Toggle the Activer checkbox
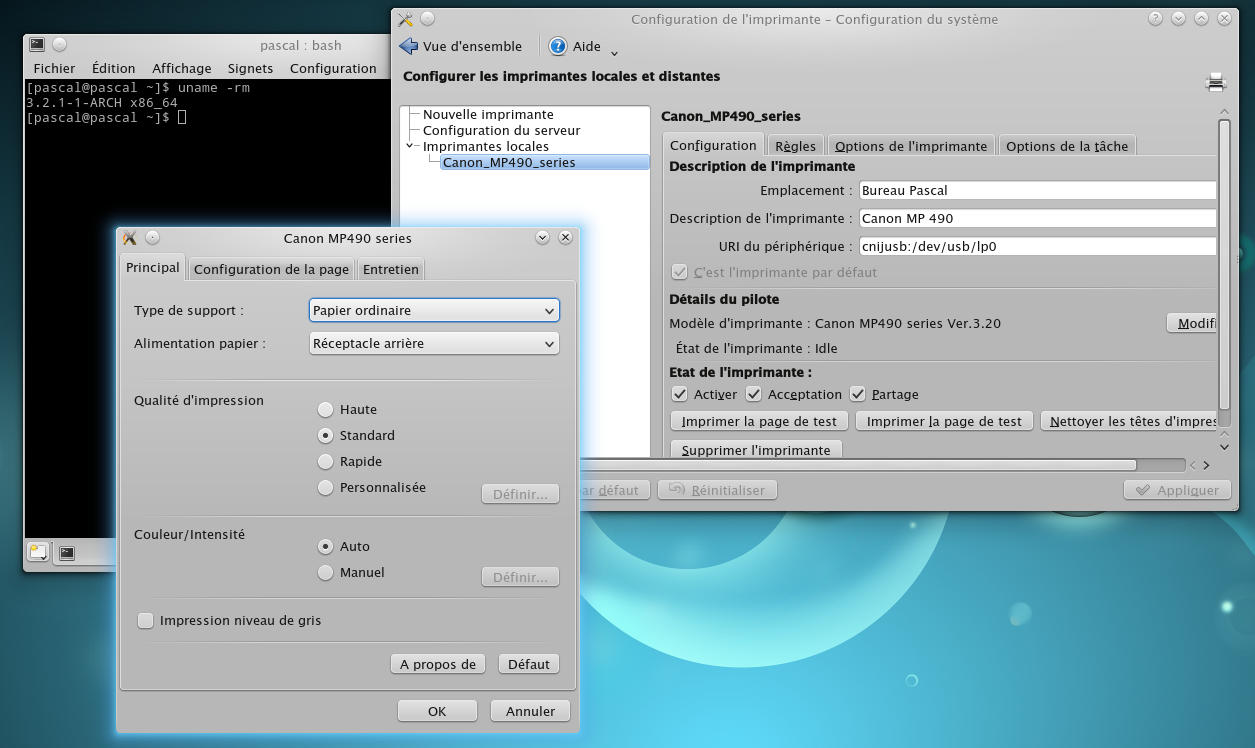 [680, 394]
